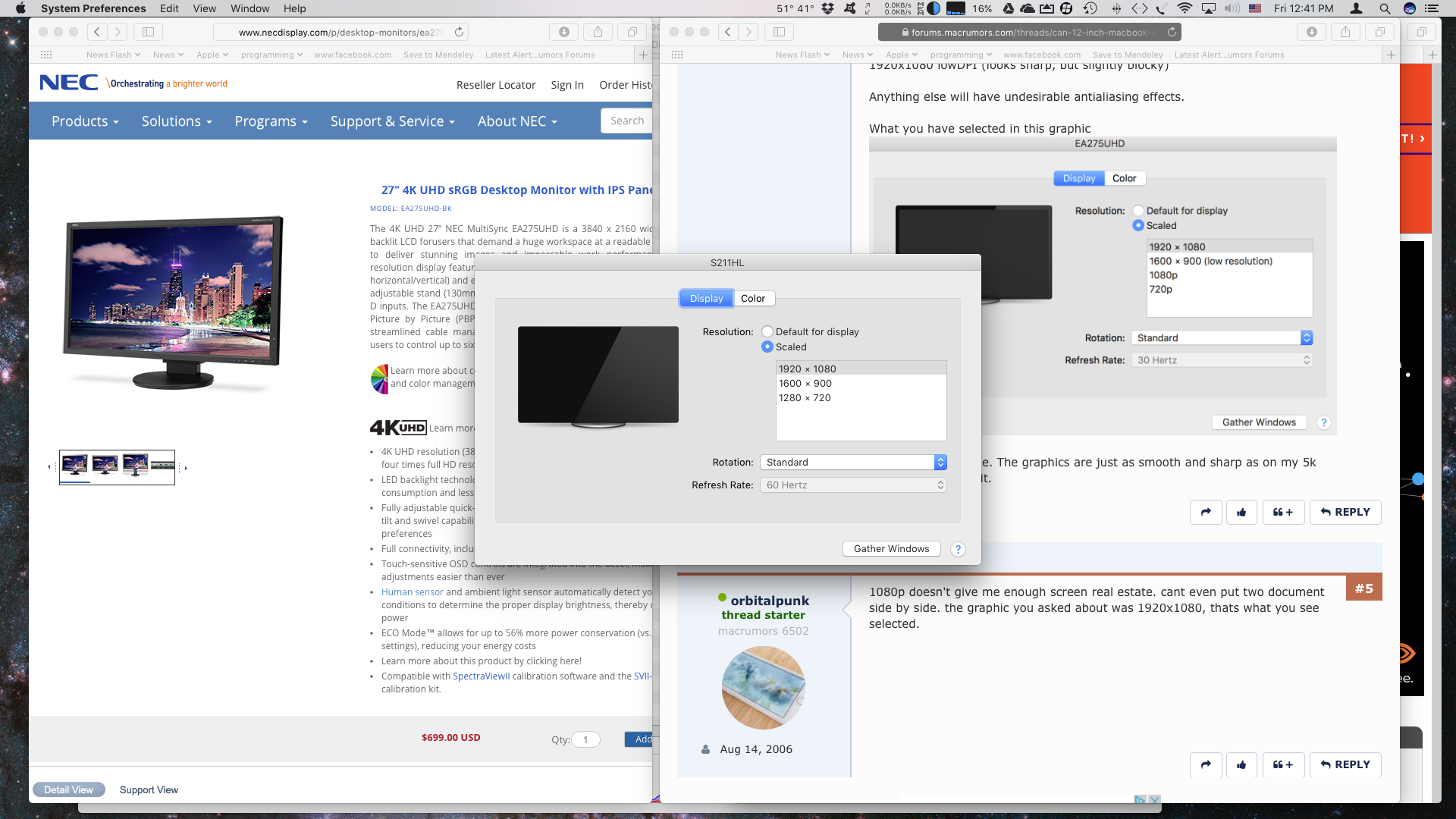
Task: Select 1600 × 900 resolution in S211HL list
Action: click(861, 383)
